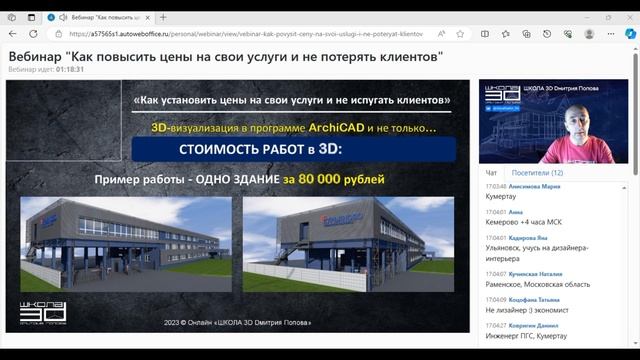Image resolution: width=640 pixels, height=360 pixels.
Task: Click chat author Кадирова Яна
Action: 528,238
